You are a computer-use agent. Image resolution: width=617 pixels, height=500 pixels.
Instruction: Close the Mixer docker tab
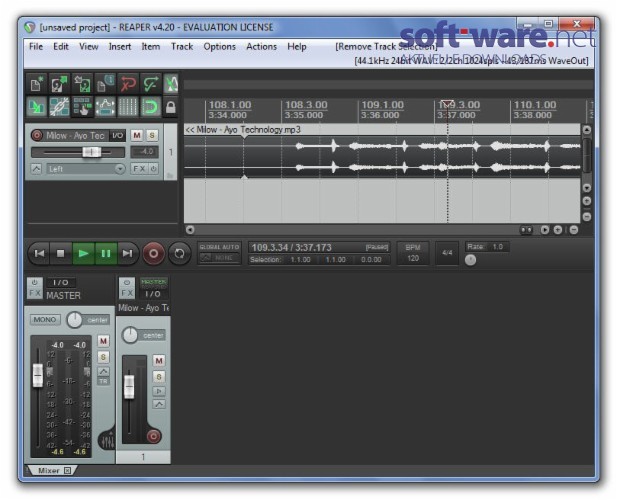67,470
